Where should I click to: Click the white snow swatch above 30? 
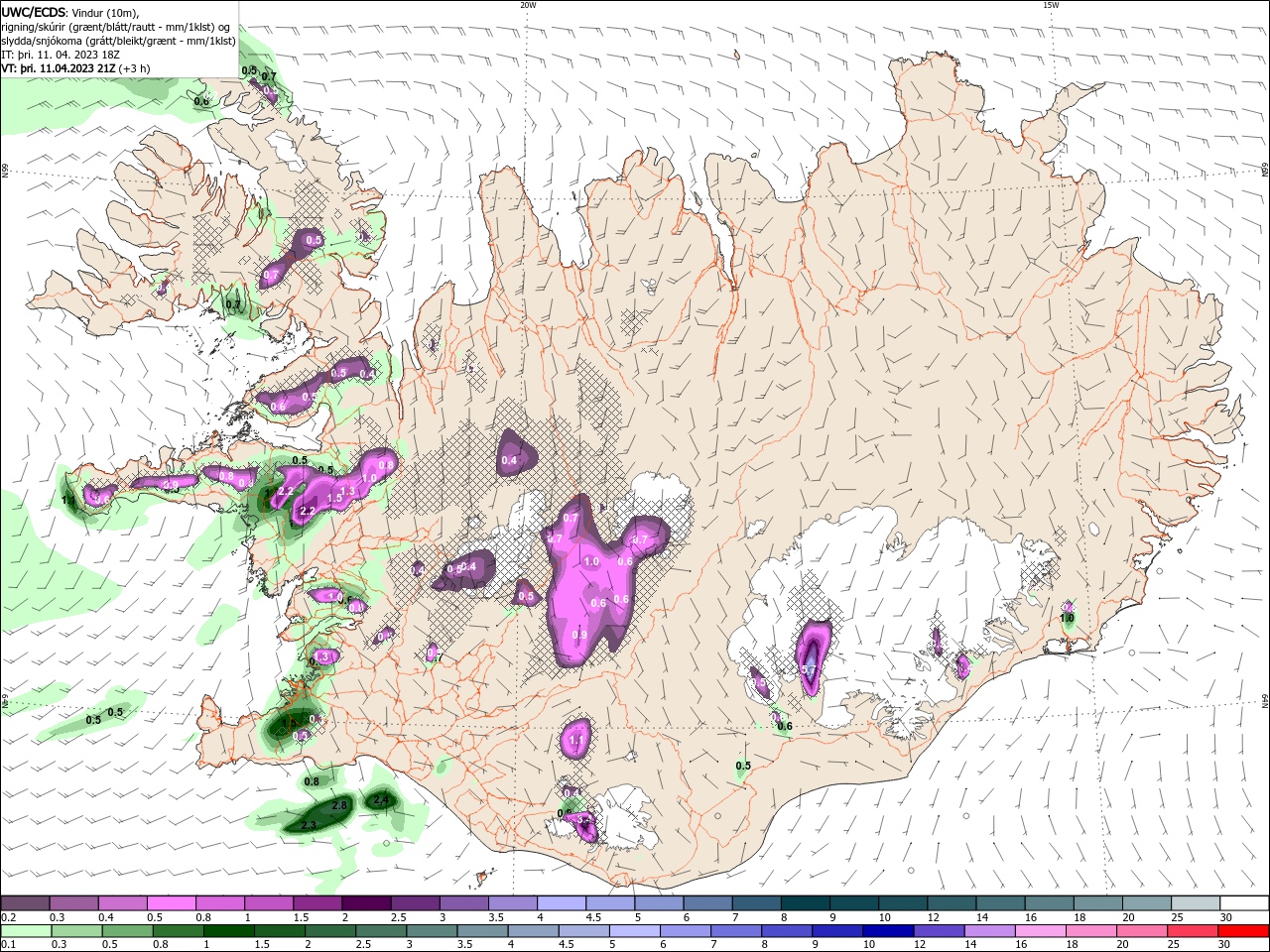1244,902
